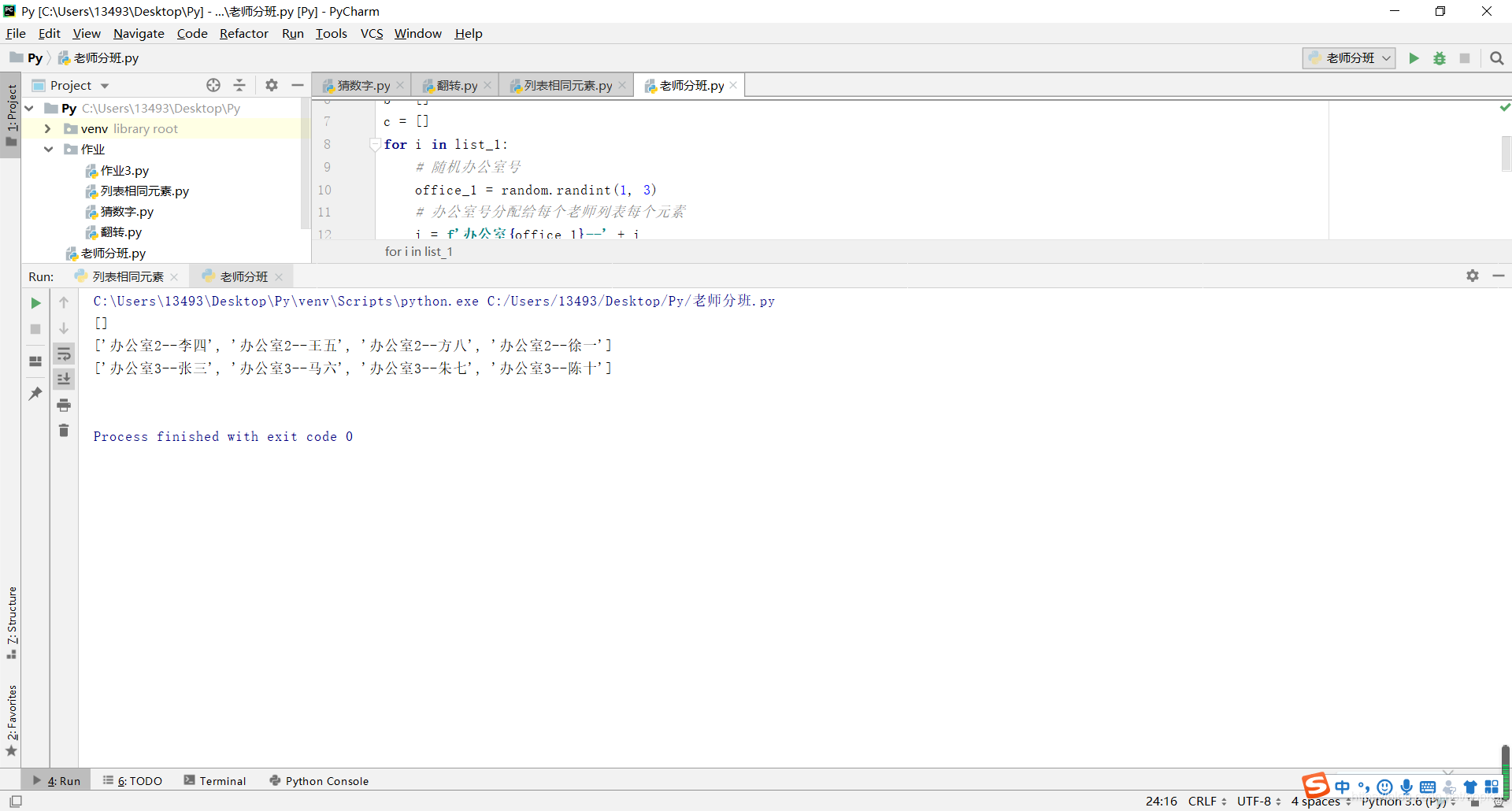This screenshot has height=811, width=1512.
Task: Open the 老师分班 run configuration dropdown
Action: pos(1349,58)
